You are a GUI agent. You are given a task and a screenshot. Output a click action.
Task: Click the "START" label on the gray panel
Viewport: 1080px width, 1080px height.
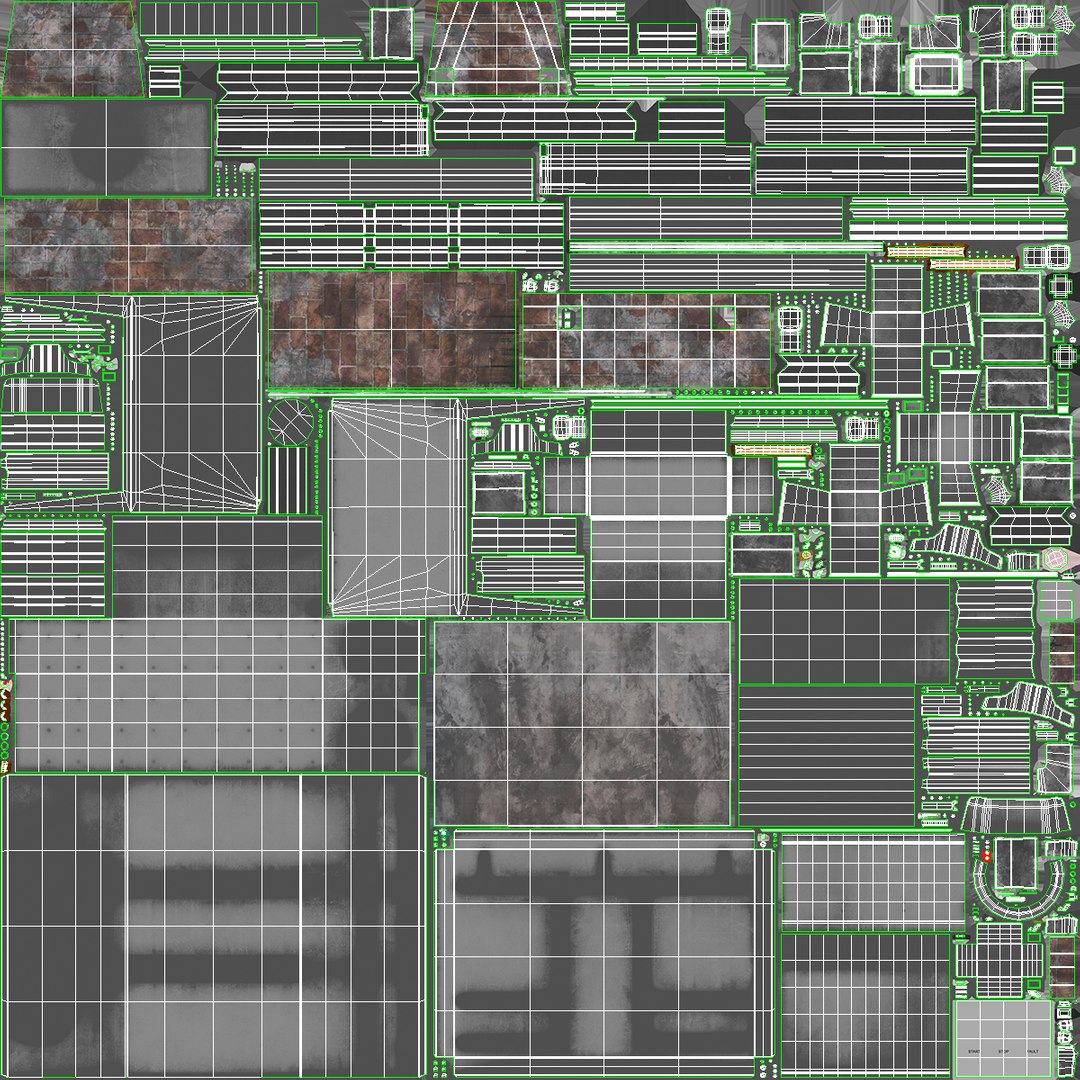coord(974,1051)
